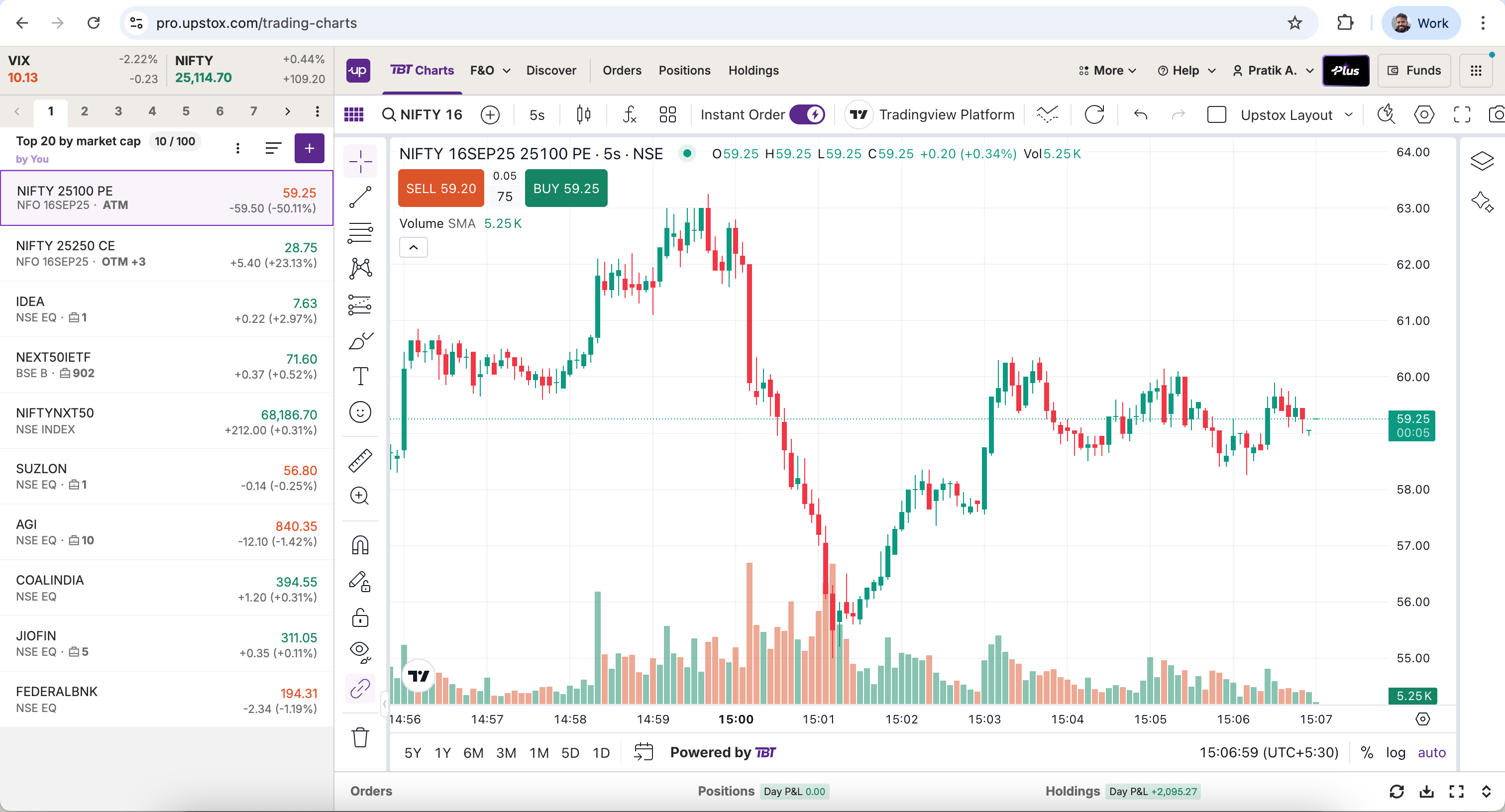Show next watchlist pages arrow
Viewport: 1505px width, 812px height.
coord(287,111)
